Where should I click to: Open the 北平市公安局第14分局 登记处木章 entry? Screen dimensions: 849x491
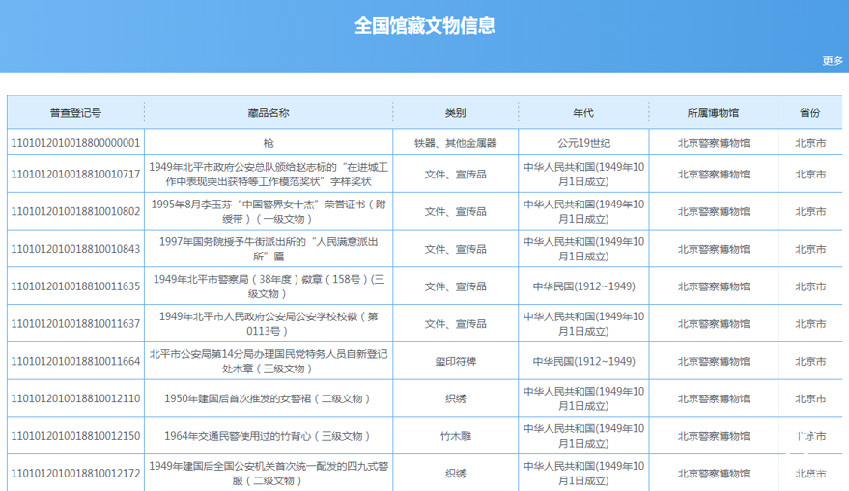pos(268,361)
